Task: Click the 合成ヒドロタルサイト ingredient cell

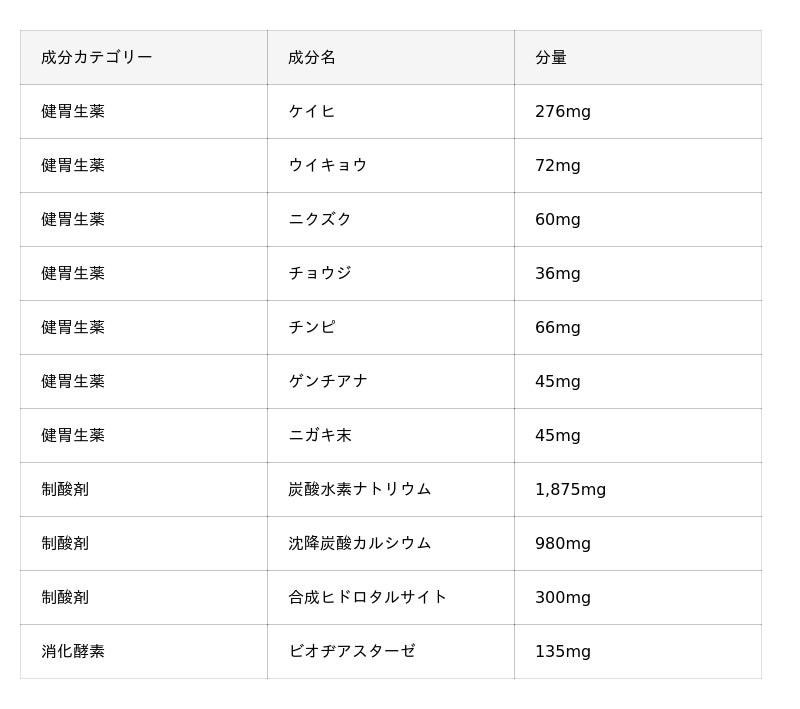Action: click(x=368, y=598)
